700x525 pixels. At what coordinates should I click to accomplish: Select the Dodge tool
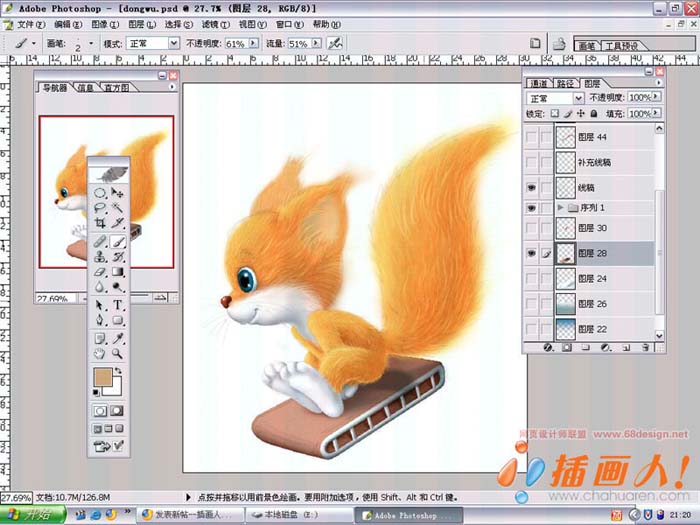117,286
